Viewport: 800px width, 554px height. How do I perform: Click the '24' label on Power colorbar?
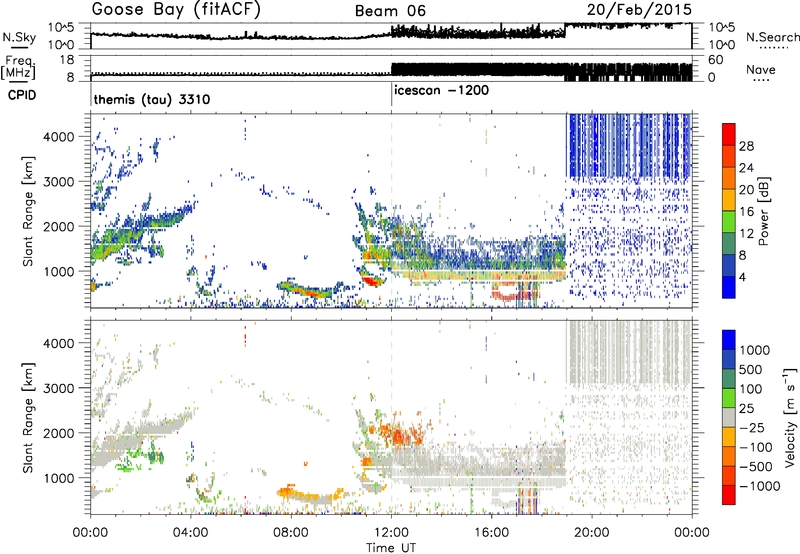[746, 168]
